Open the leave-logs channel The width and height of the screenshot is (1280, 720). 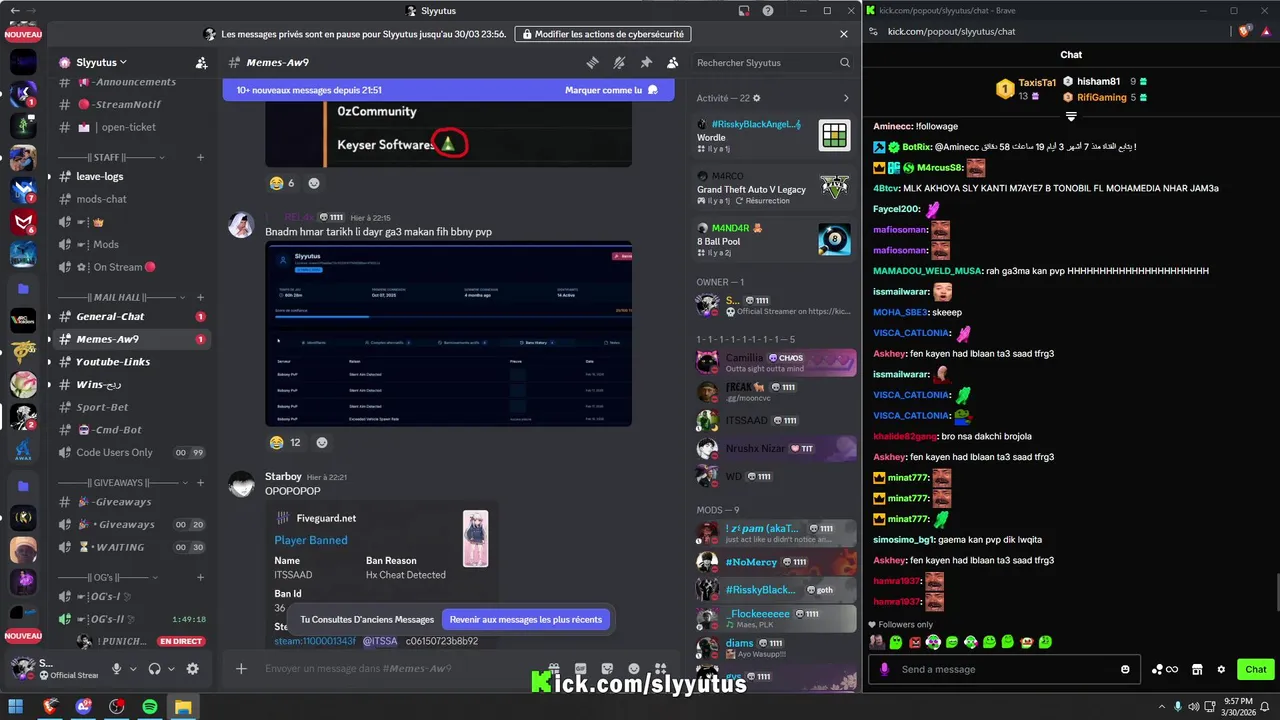click(x=130, y=176)
